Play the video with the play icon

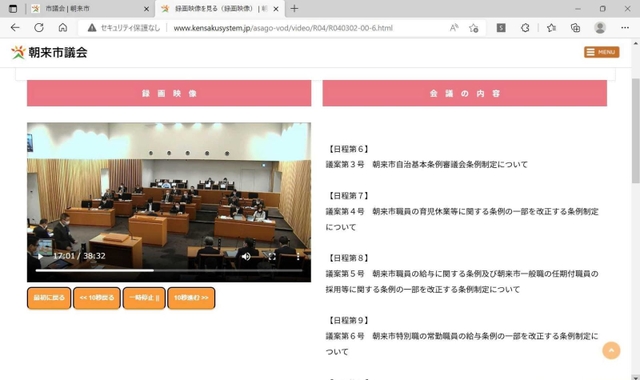40,256
